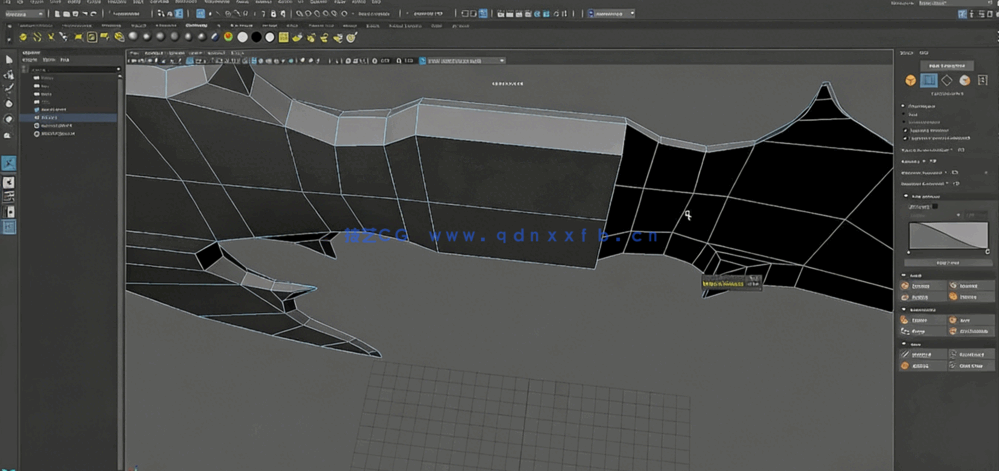Click Reset Curve button below falloff graph

[947, 263]
